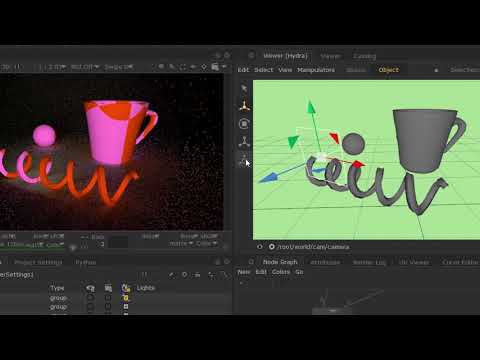Select the mug object in Hydra viewer

428,140
